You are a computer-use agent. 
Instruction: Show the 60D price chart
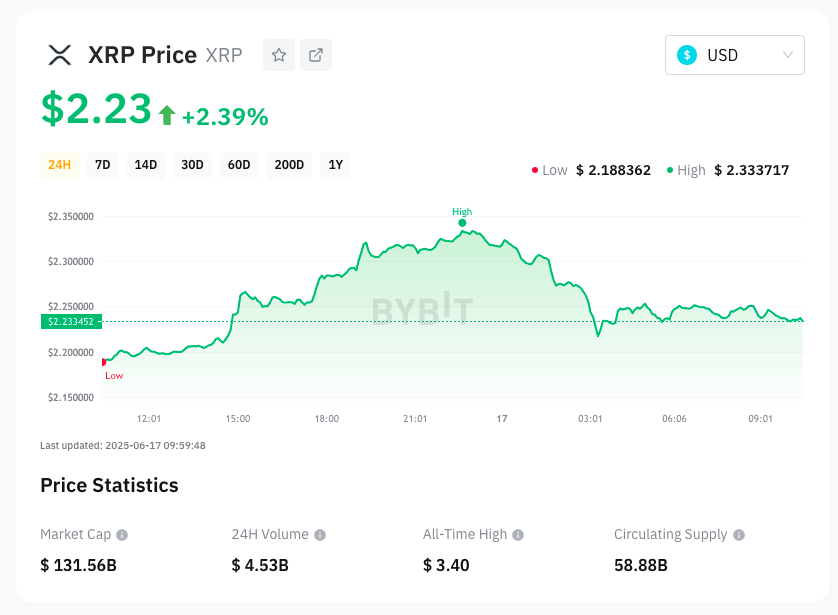pos(239,165)
